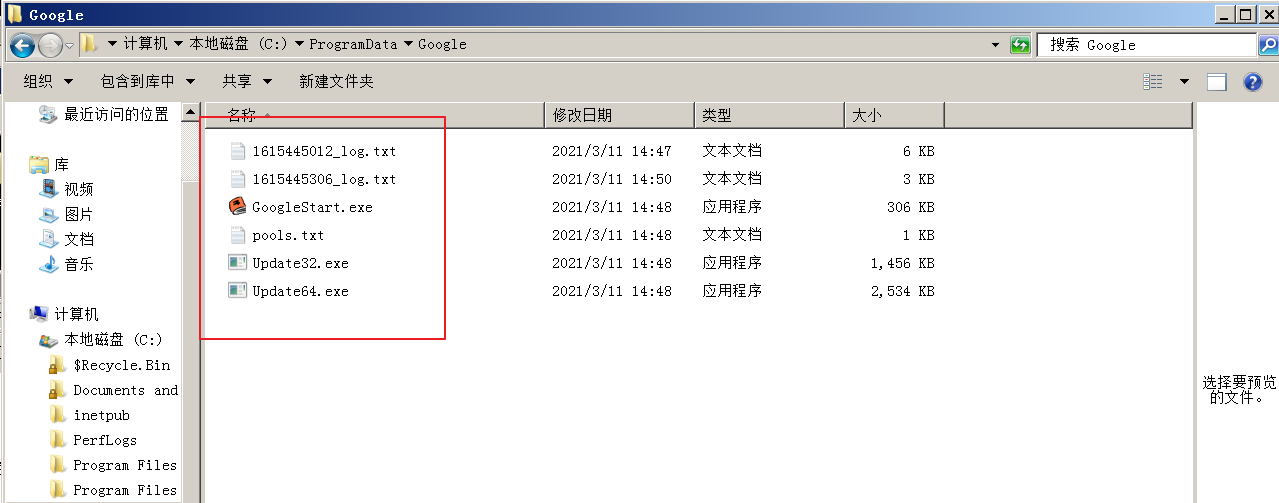This screenshot has height=503, width=1279.
Task: Open 最近访问的位置 in the sidebar
Action: point(116,114)
